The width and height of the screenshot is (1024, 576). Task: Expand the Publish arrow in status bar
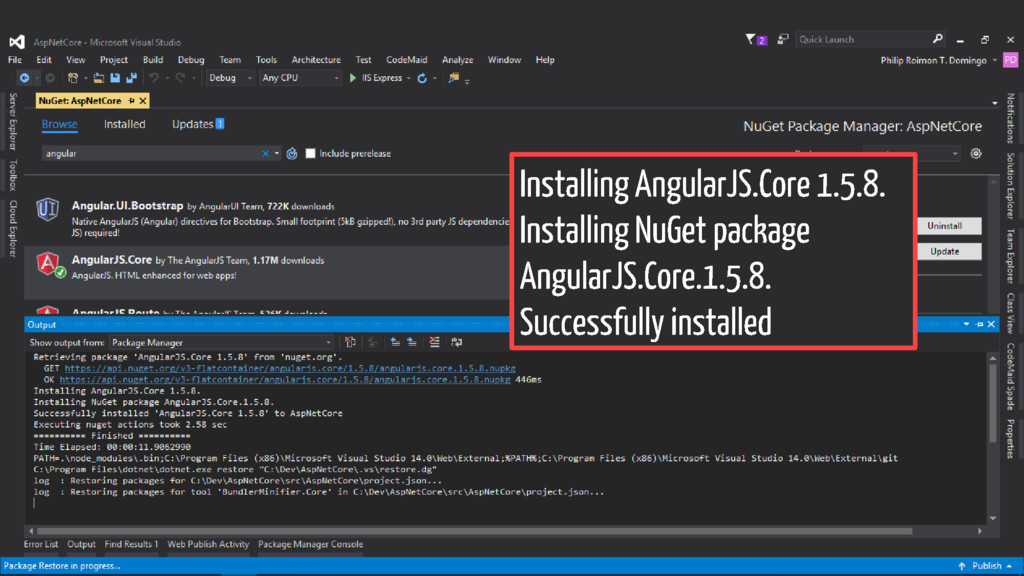click(1010, 566)
